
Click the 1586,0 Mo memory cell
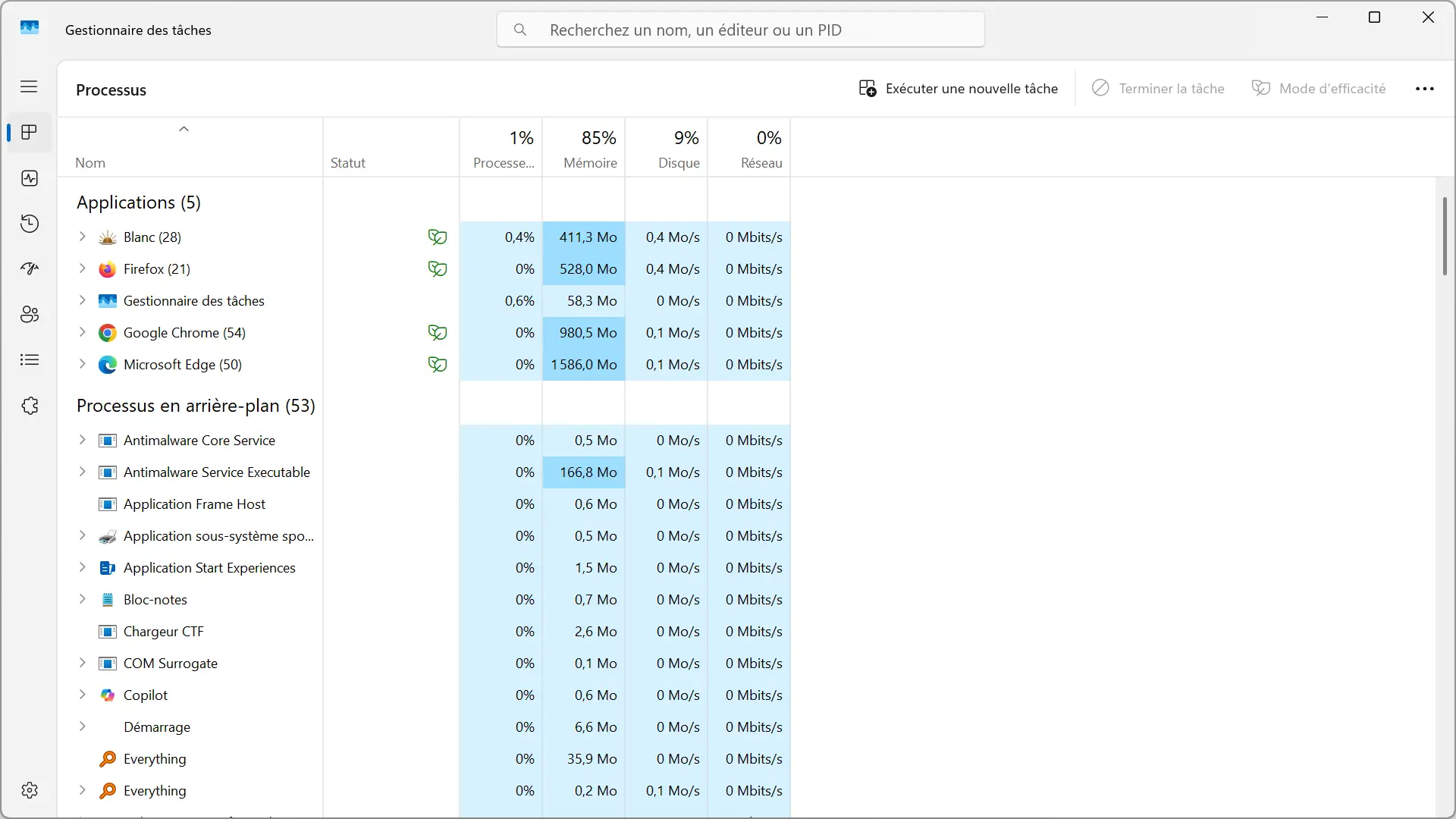pyautogui.click(x=584, y=365)
